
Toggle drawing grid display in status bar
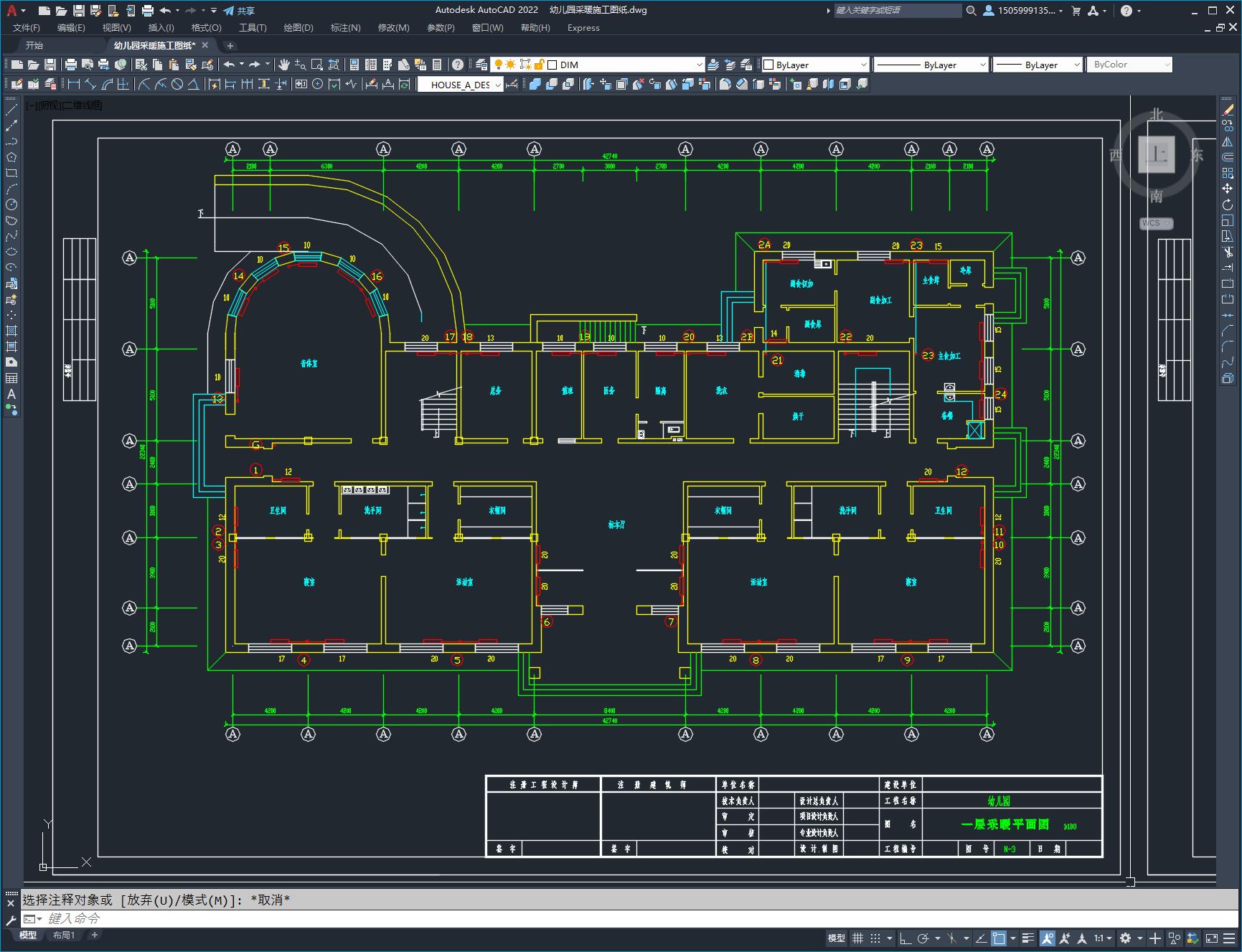click(857, 938)
